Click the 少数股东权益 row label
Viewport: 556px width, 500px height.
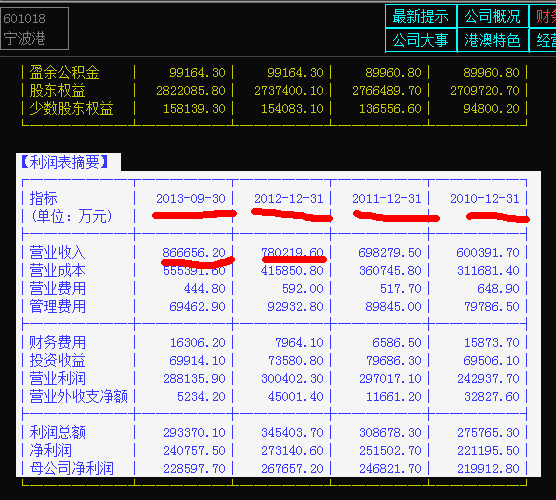click(71, 109)
